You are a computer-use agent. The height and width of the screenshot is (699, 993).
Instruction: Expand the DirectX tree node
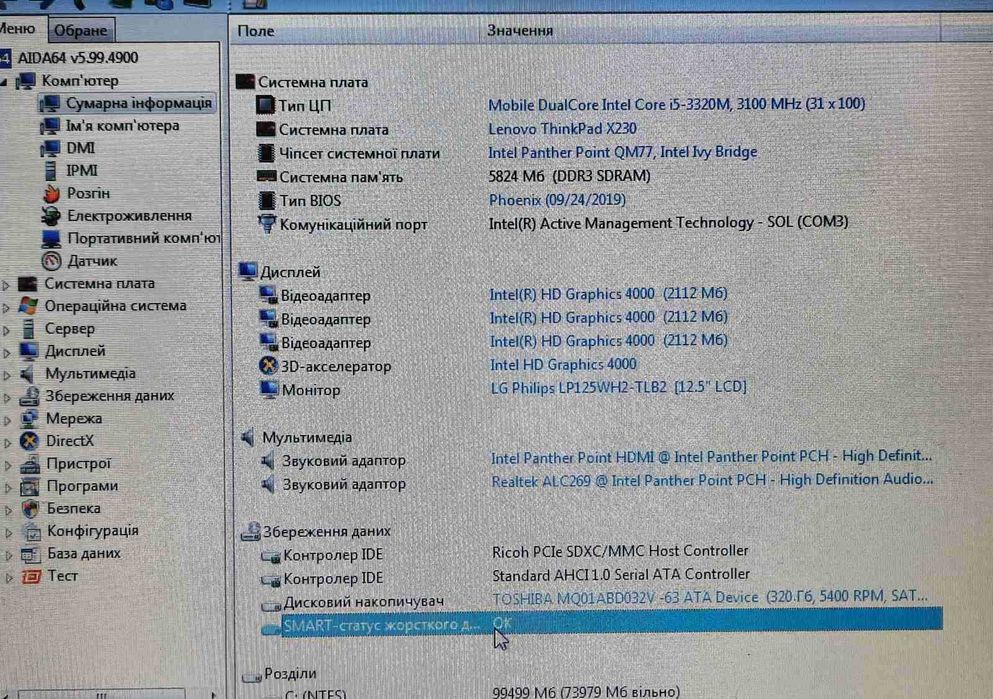coord(8,443)
